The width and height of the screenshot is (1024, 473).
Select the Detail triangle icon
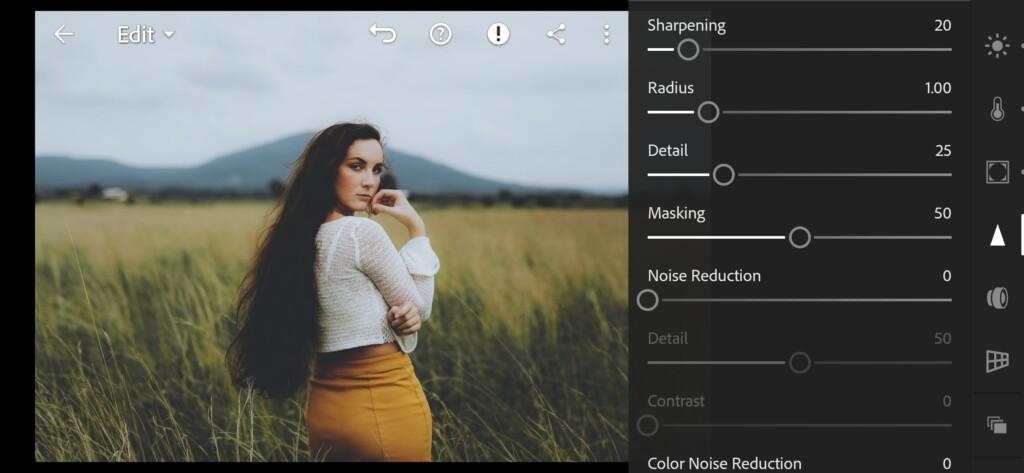click(997, 235)
